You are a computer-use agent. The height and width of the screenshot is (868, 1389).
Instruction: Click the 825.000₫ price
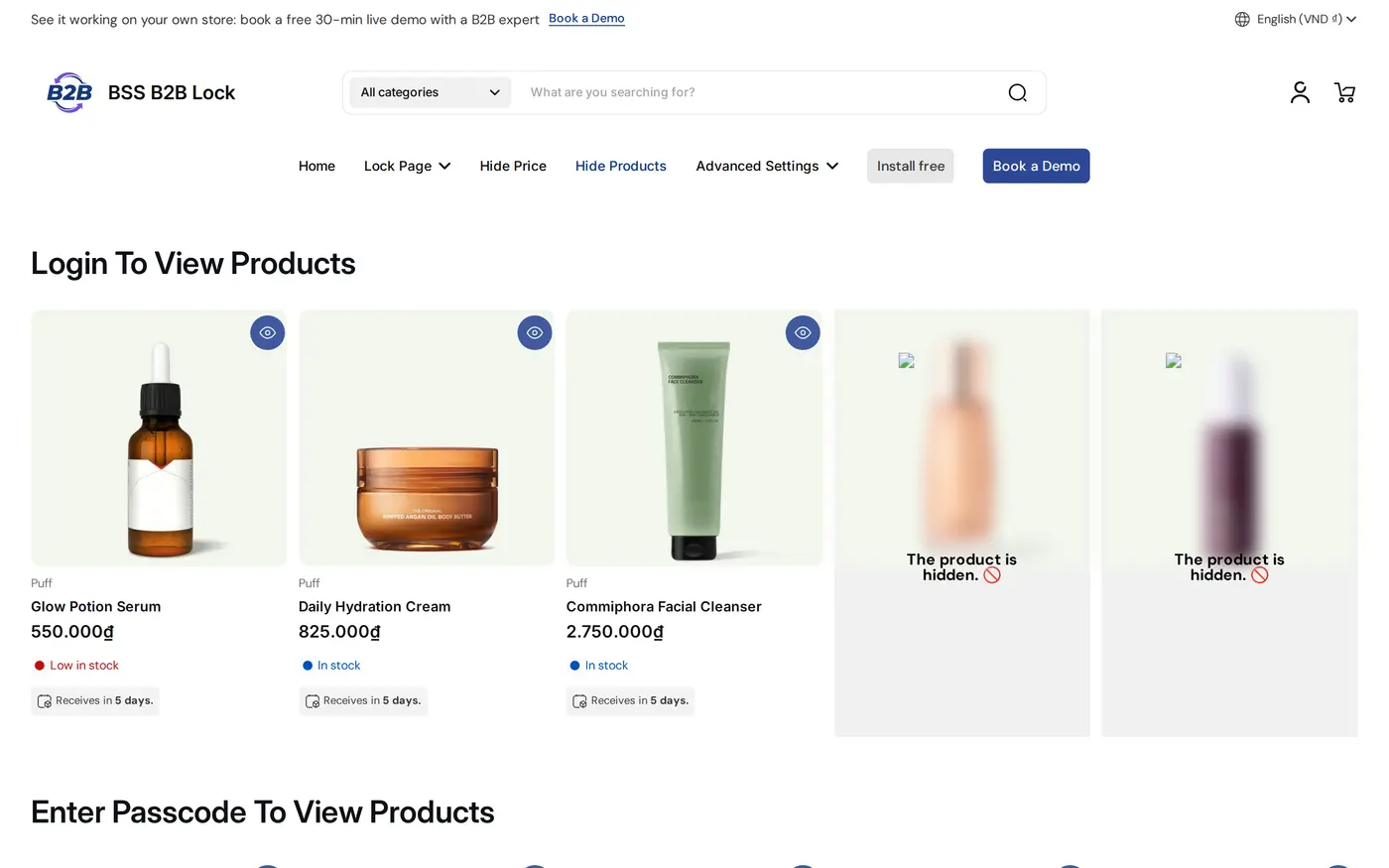[x=339, y=632]
